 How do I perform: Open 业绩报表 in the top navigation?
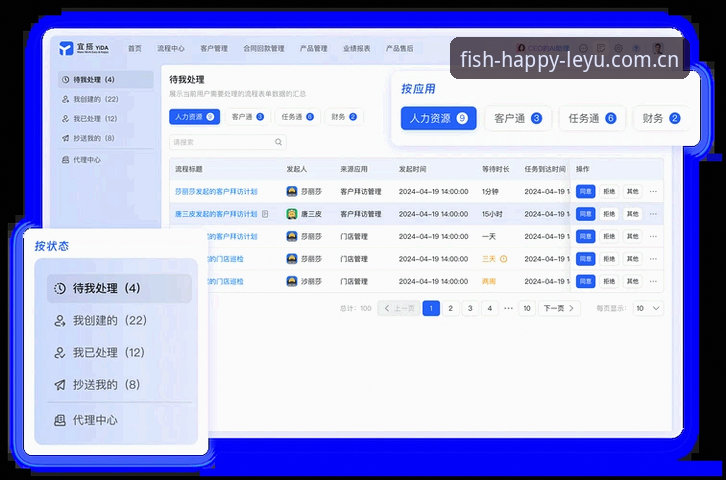click(x=357, y=48)
